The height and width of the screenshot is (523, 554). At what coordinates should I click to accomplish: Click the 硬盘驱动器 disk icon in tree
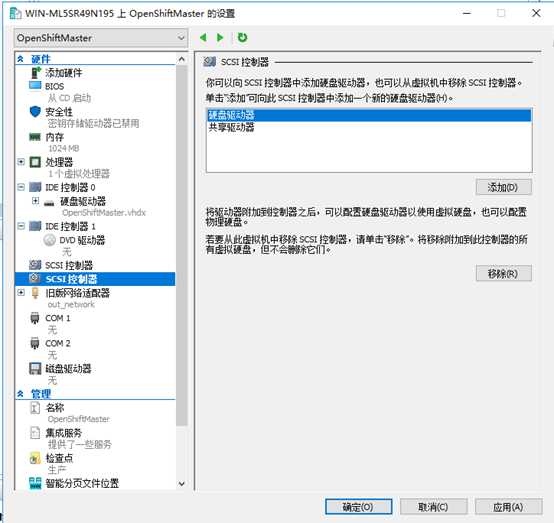[x=49, y=202]
